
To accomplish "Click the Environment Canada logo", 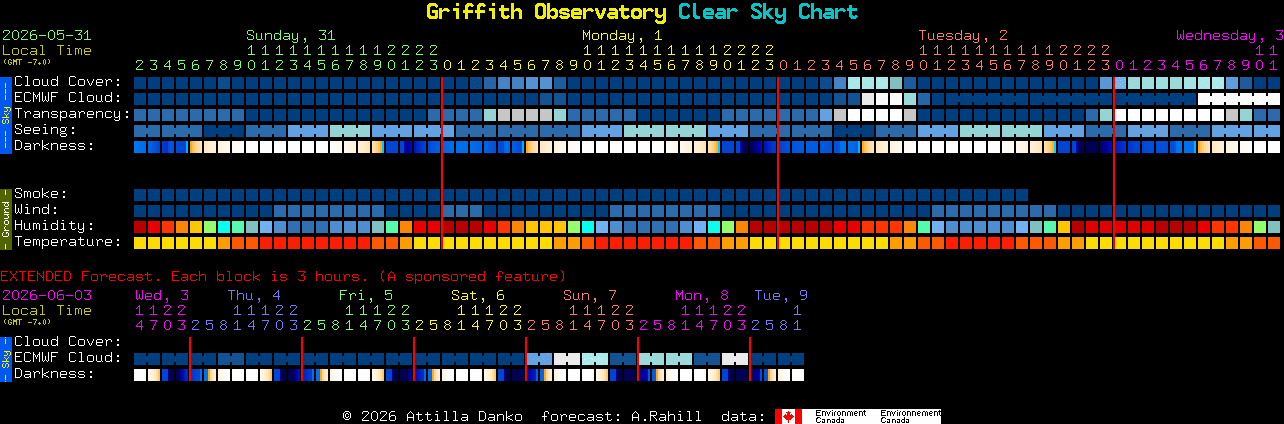I will click(x=858, y=416).
